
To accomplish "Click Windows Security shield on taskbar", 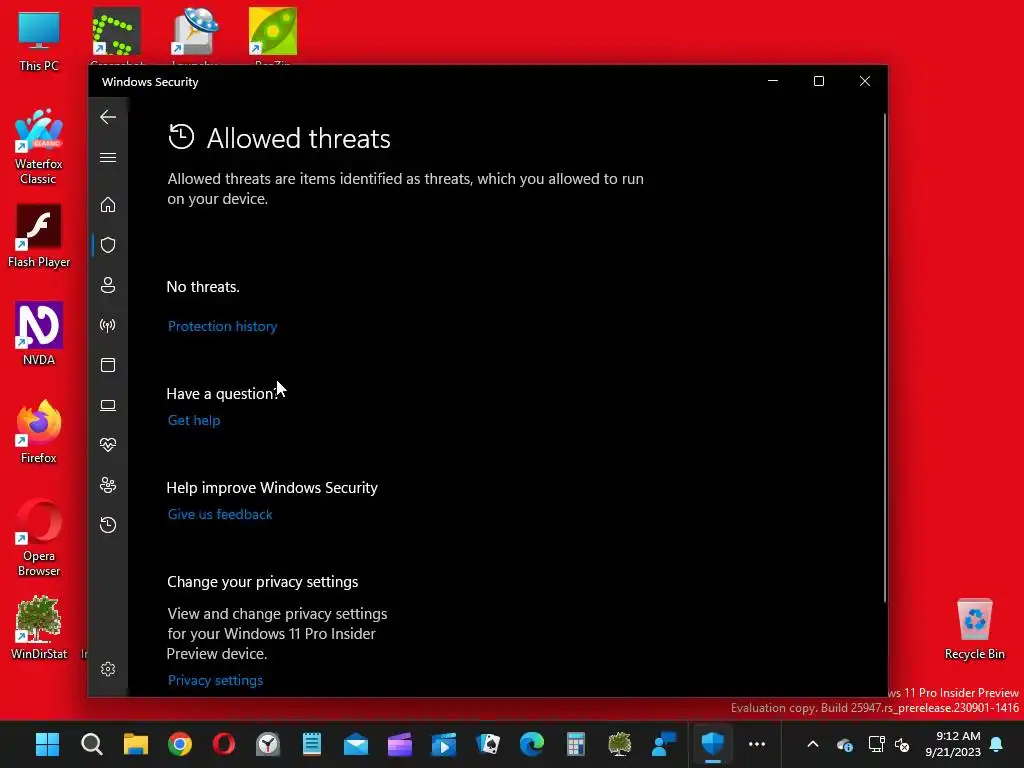I will click(712, 744).
